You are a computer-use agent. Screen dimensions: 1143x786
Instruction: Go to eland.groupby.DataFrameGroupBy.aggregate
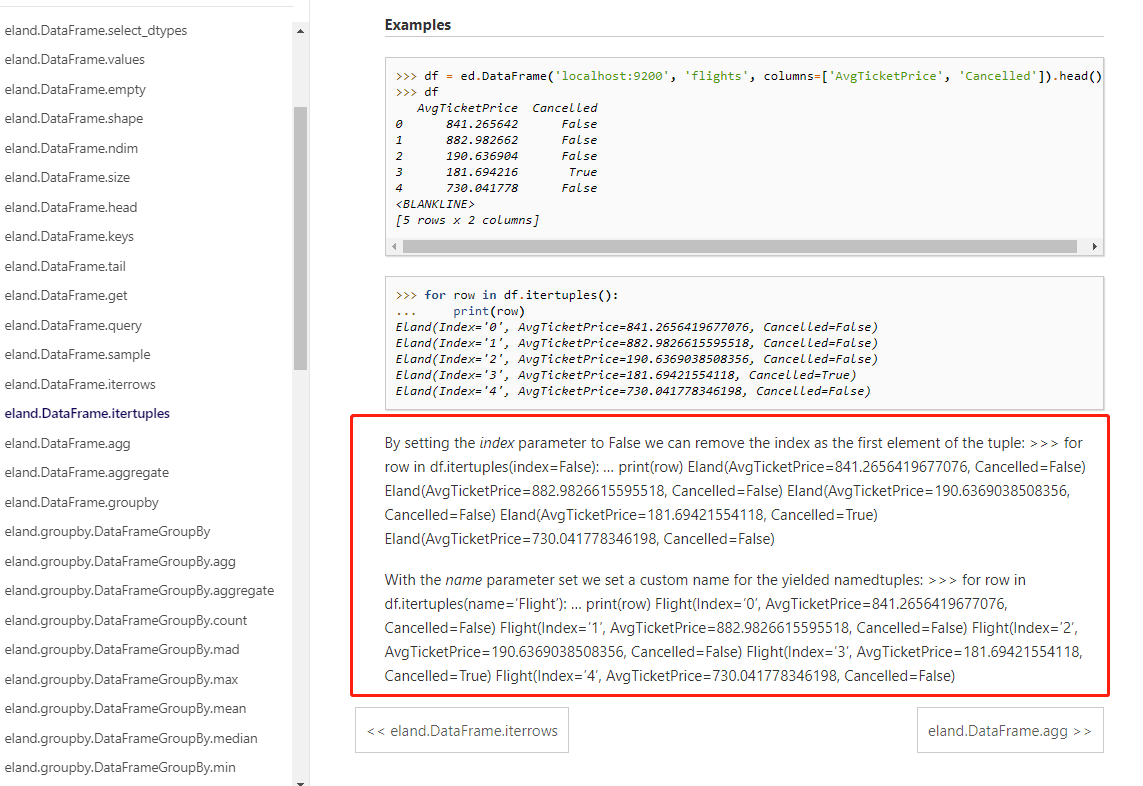(x=139, y=591)
